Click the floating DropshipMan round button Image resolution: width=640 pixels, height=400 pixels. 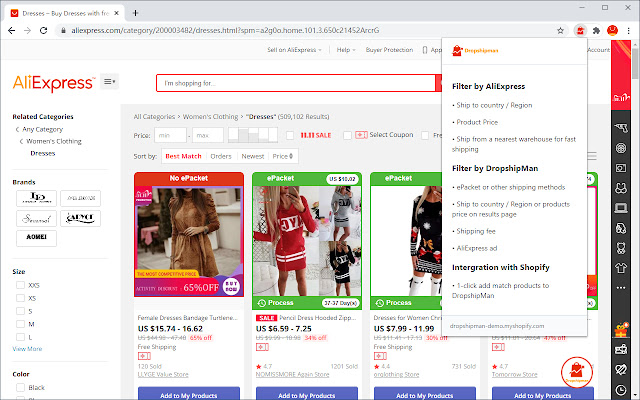coord(577,374)
